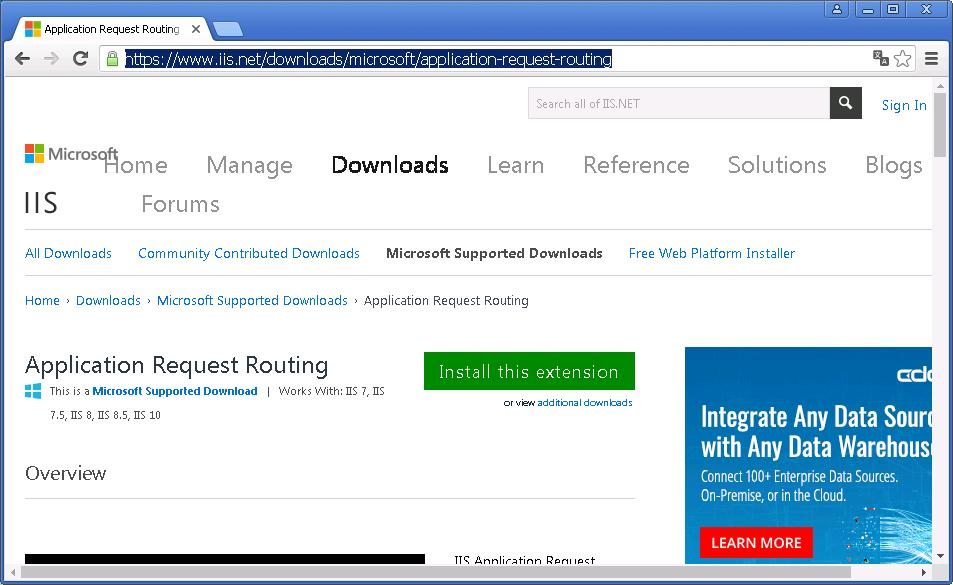953x585 pixels.
Task: Click the Application Request Routing breadcrumb text
Action: click(x=446, y=301)
